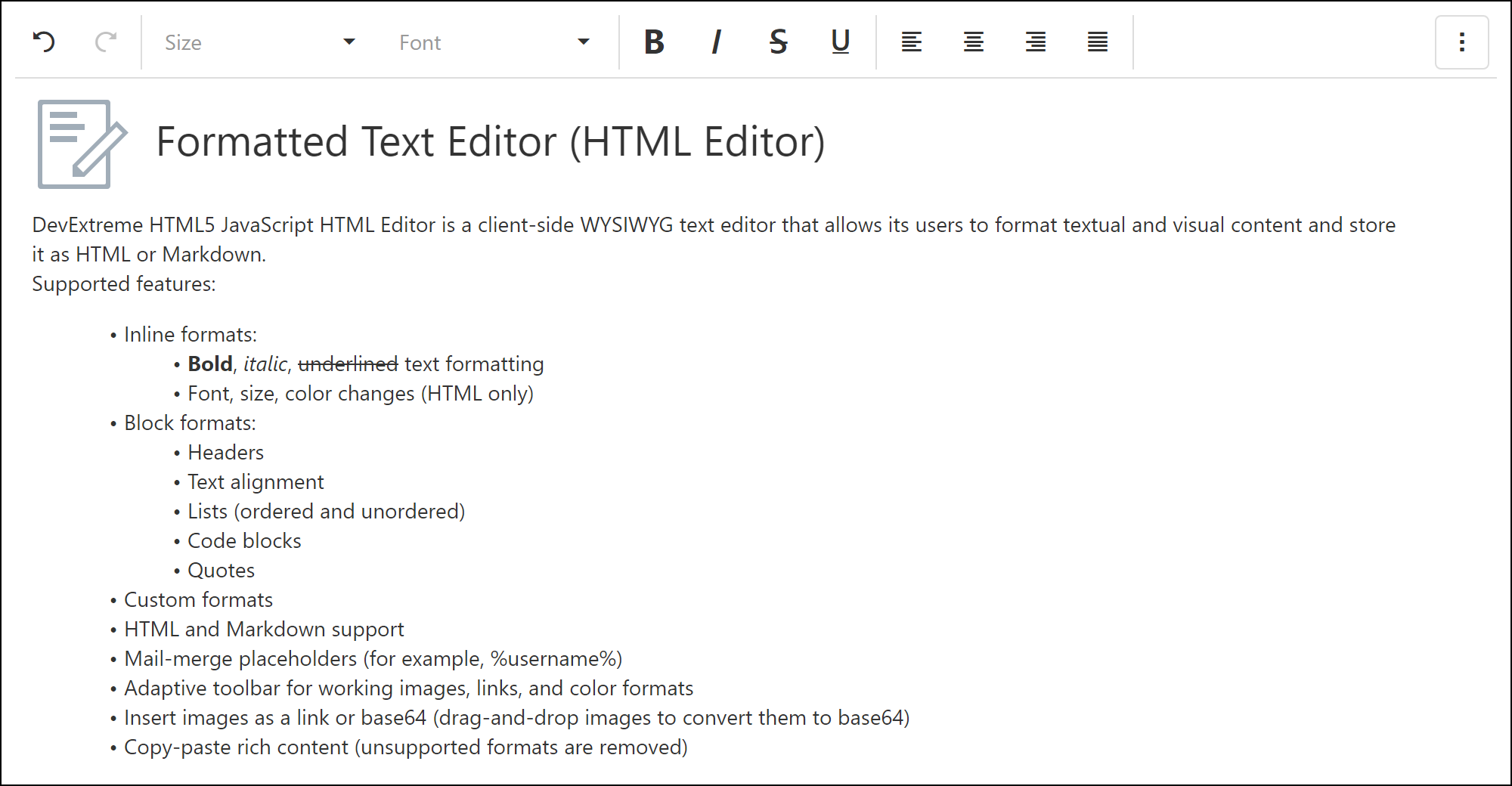Toggle Bold formatting
The width and height of the screenshot is (1512, 786).
tap(654, 42)
